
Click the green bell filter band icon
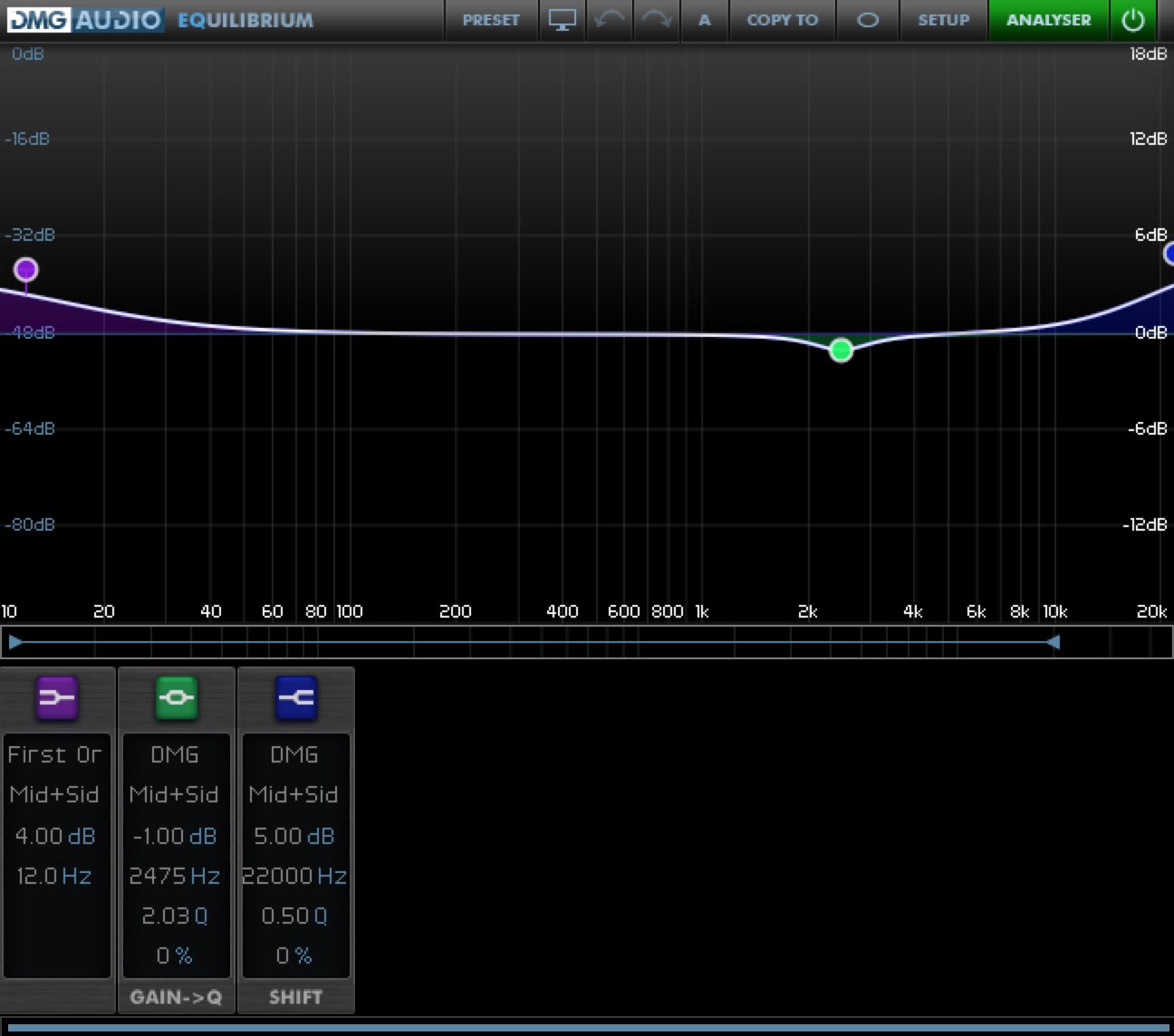(x=176, y=697)
